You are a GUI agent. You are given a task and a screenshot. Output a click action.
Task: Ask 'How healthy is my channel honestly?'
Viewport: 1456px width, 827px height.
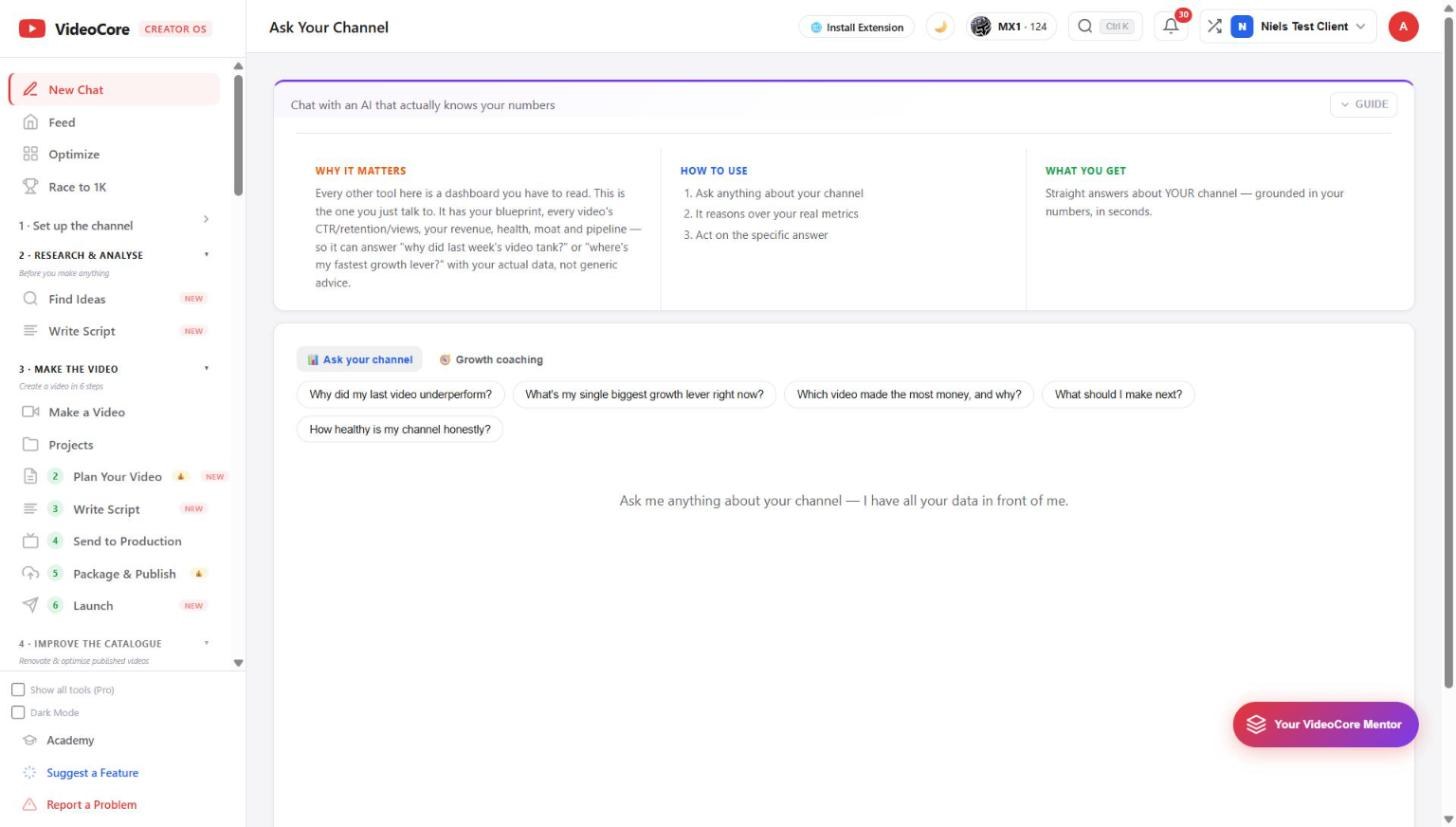tap(400, 429)
